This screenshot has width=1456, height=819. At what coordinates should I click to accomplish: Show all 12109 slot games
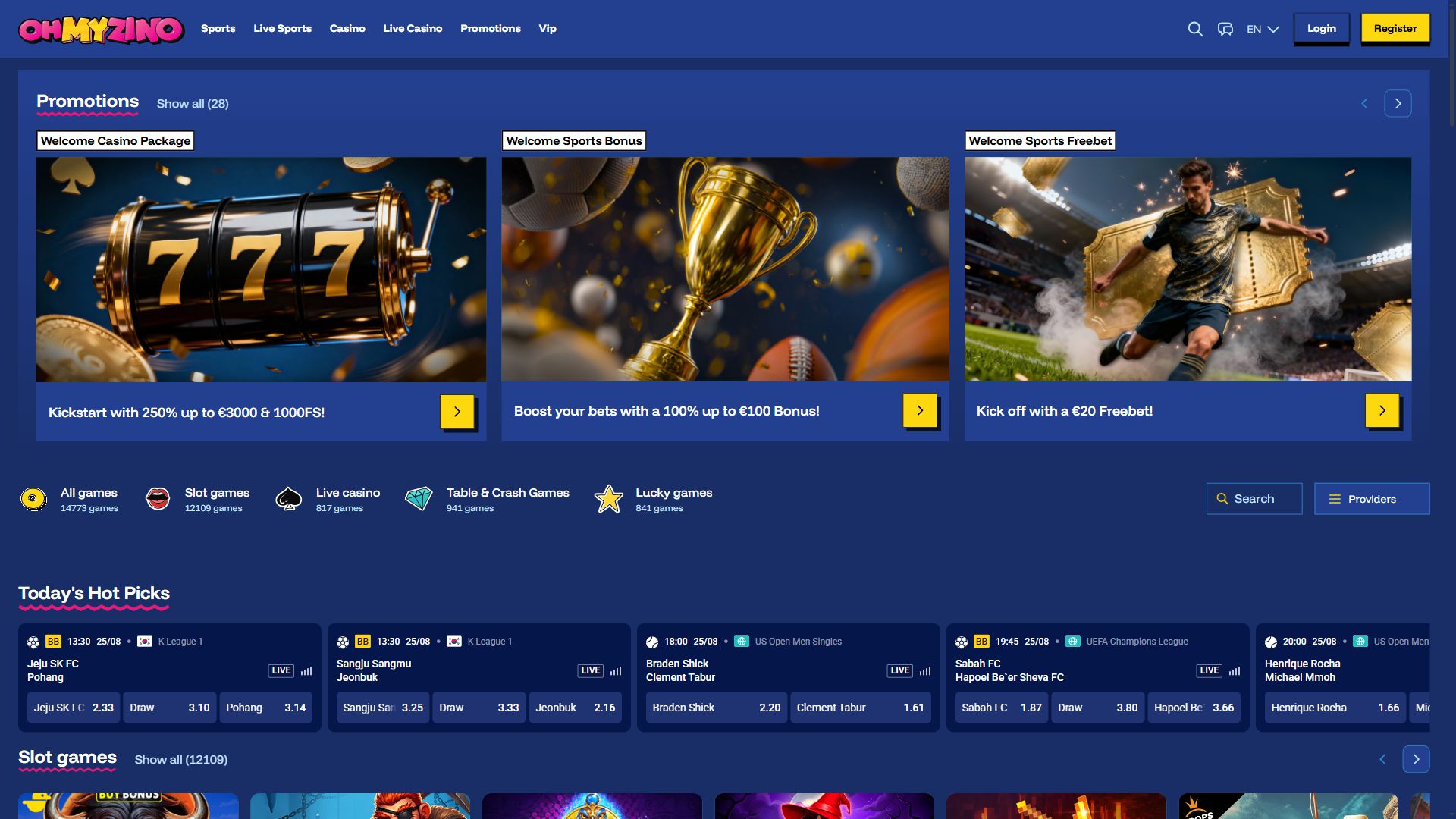coord(181,760)
